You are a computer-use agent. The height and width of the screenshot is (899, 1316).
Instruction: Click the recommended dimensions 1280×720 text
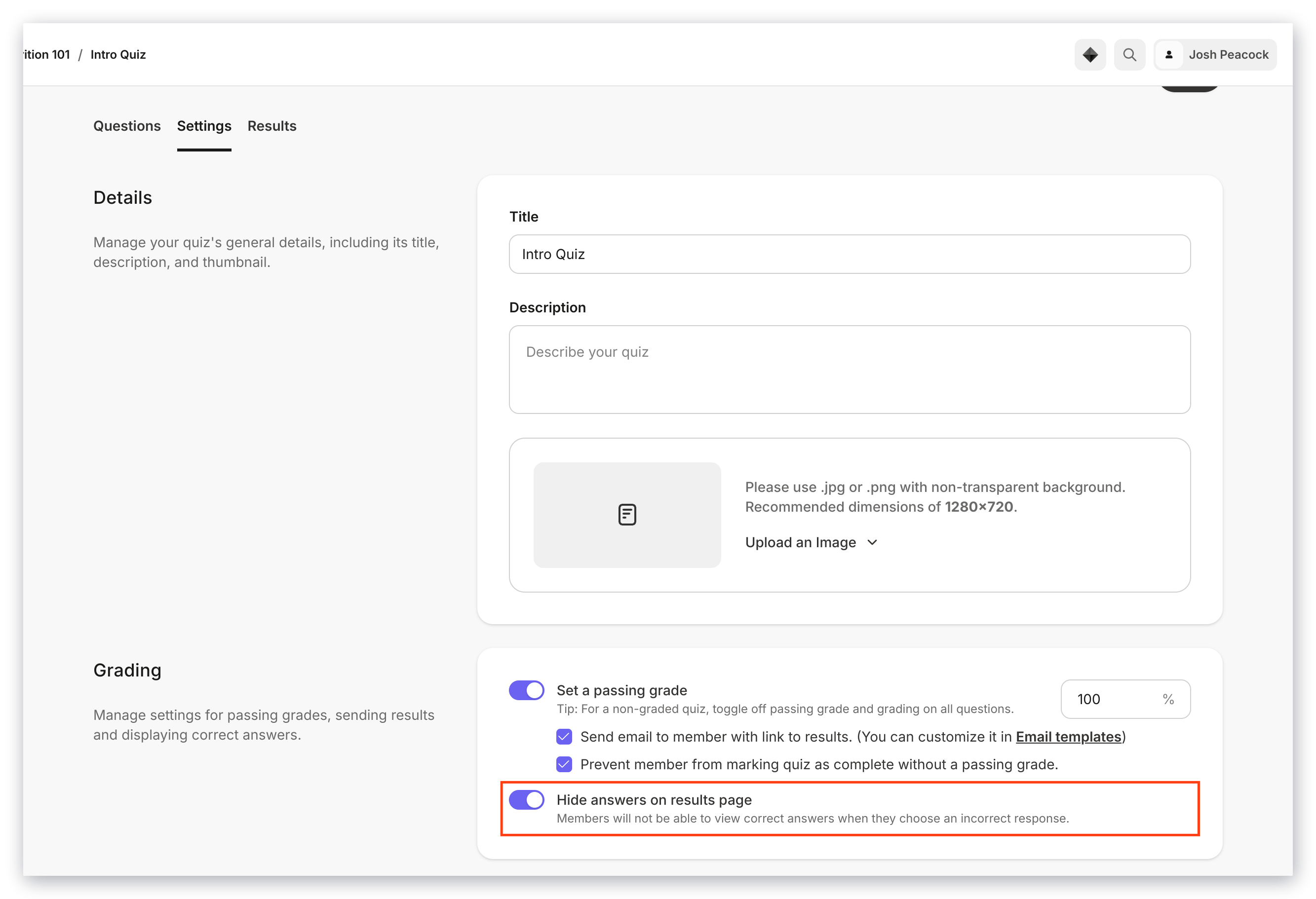[x=978, y=506]
